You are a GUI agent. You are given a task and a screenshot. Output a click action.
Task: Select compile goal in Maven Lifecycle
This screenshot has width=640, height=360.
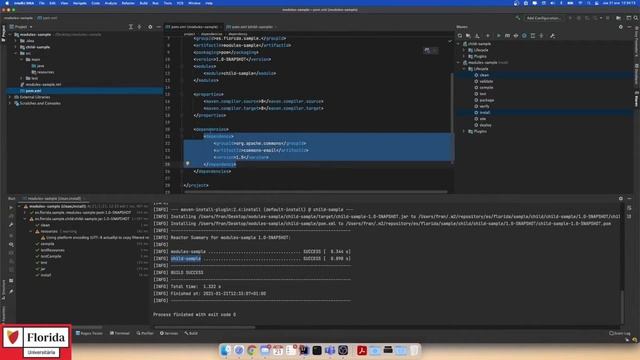click(x=486, y=88)
